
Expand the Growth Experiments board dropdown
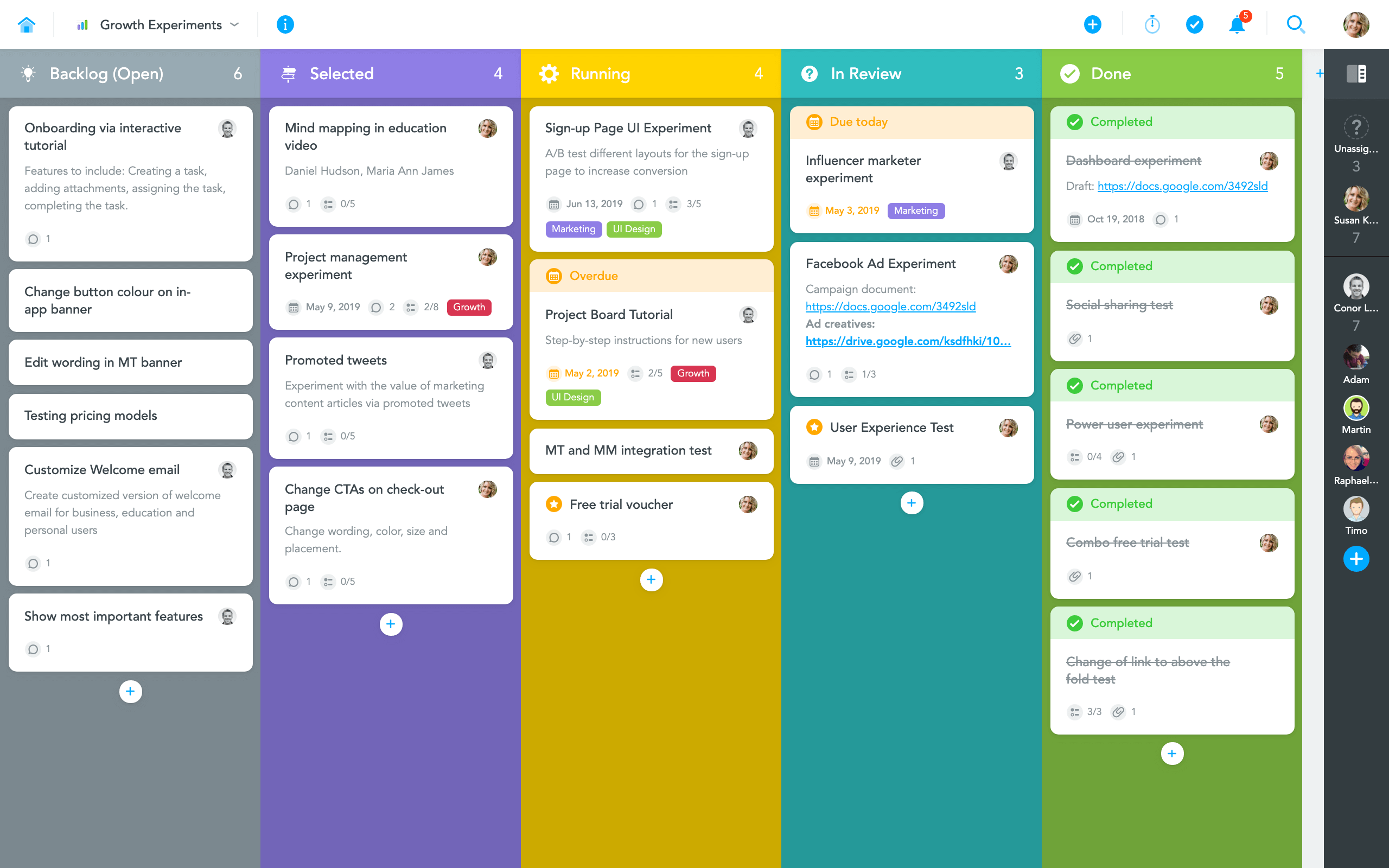click(232, 25)
